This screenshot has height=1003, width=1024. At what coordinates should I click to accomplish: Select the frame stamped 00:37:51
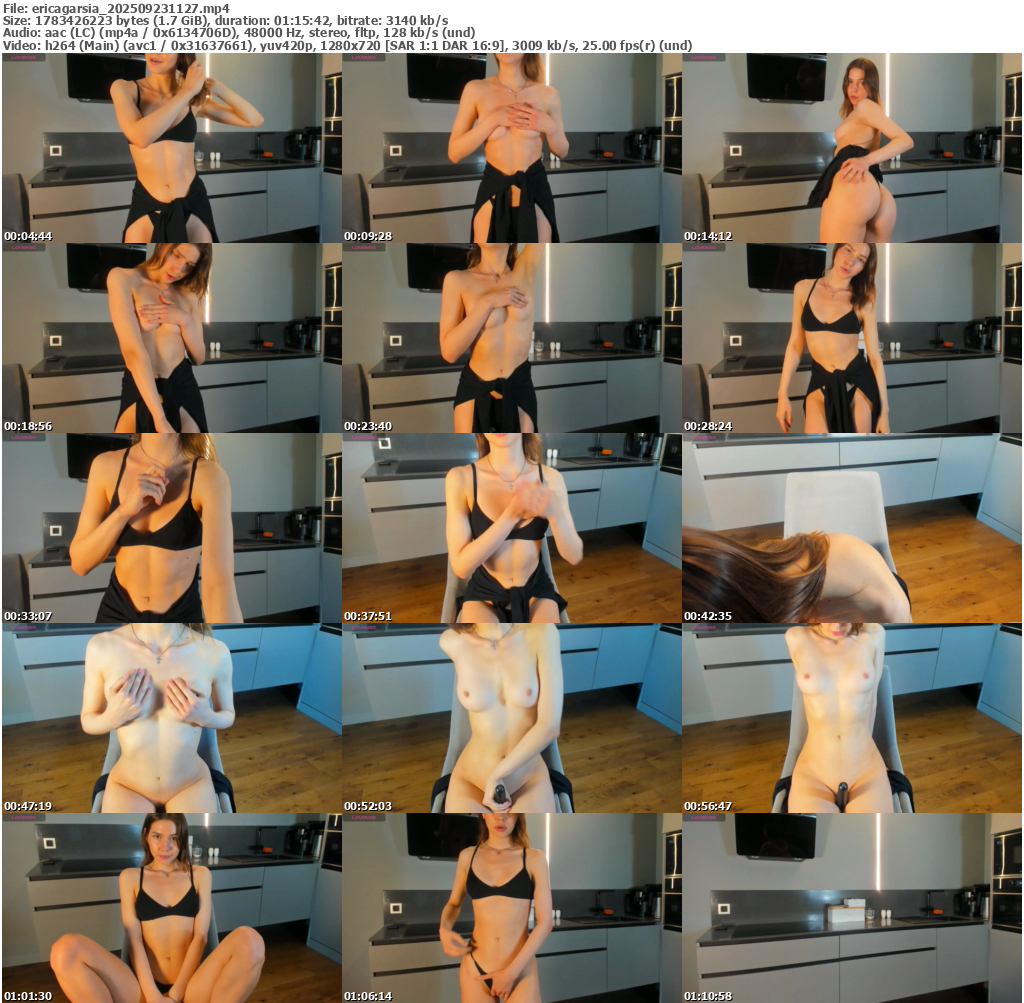pos(511,528)
